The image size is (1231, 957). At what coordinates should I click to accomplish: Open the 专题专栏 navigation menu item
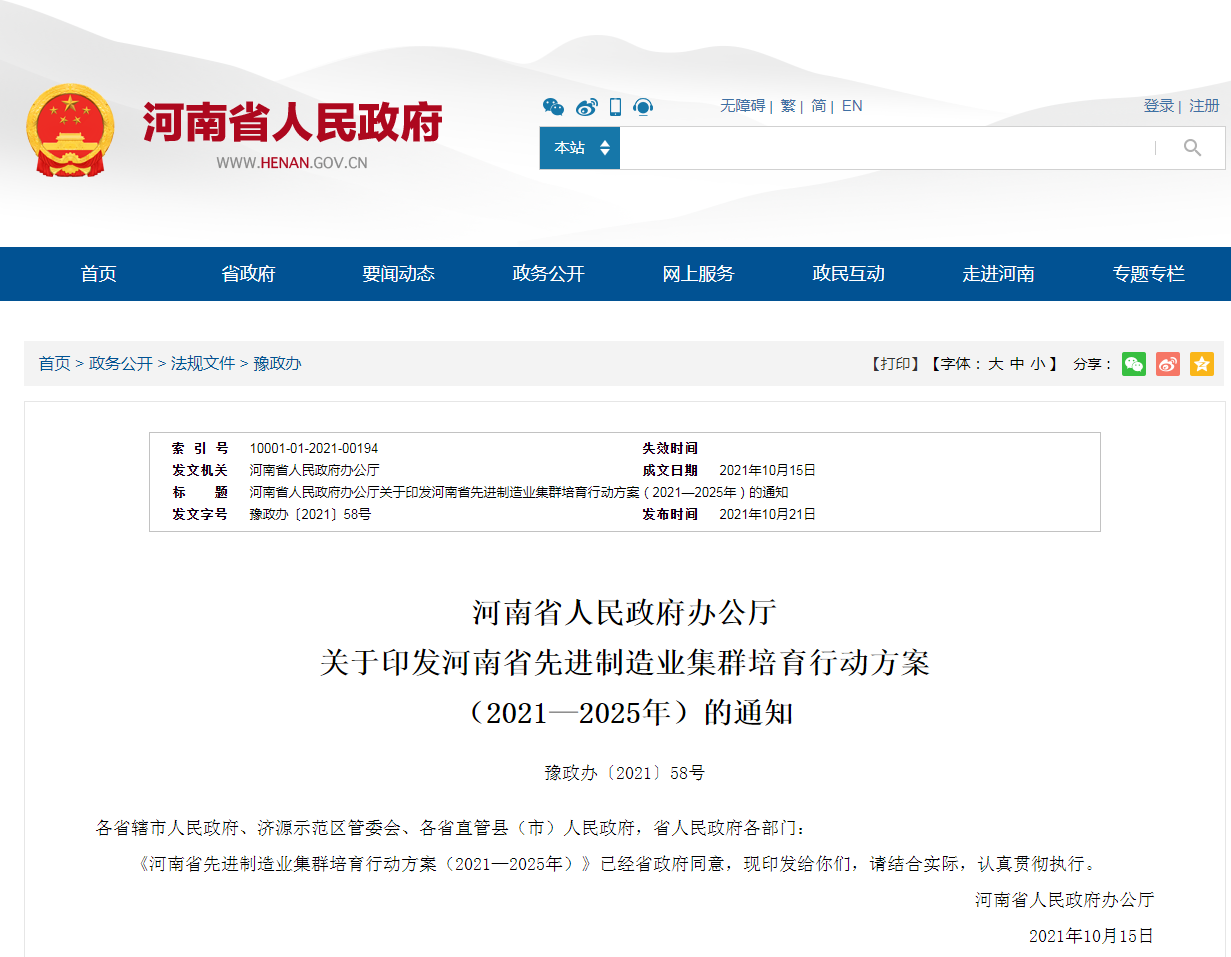[1149, 274]
